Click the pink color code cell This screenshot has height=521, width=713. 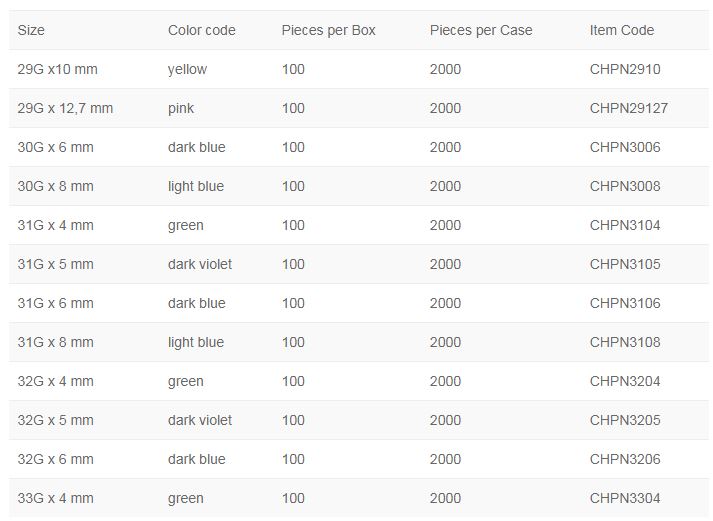[181, 108]
